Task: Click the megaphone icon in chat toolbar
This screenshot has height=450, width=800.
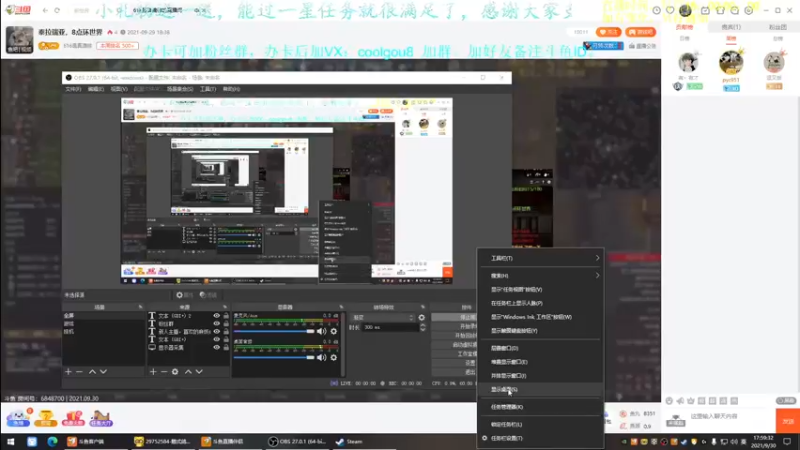Action: (680, 401)
